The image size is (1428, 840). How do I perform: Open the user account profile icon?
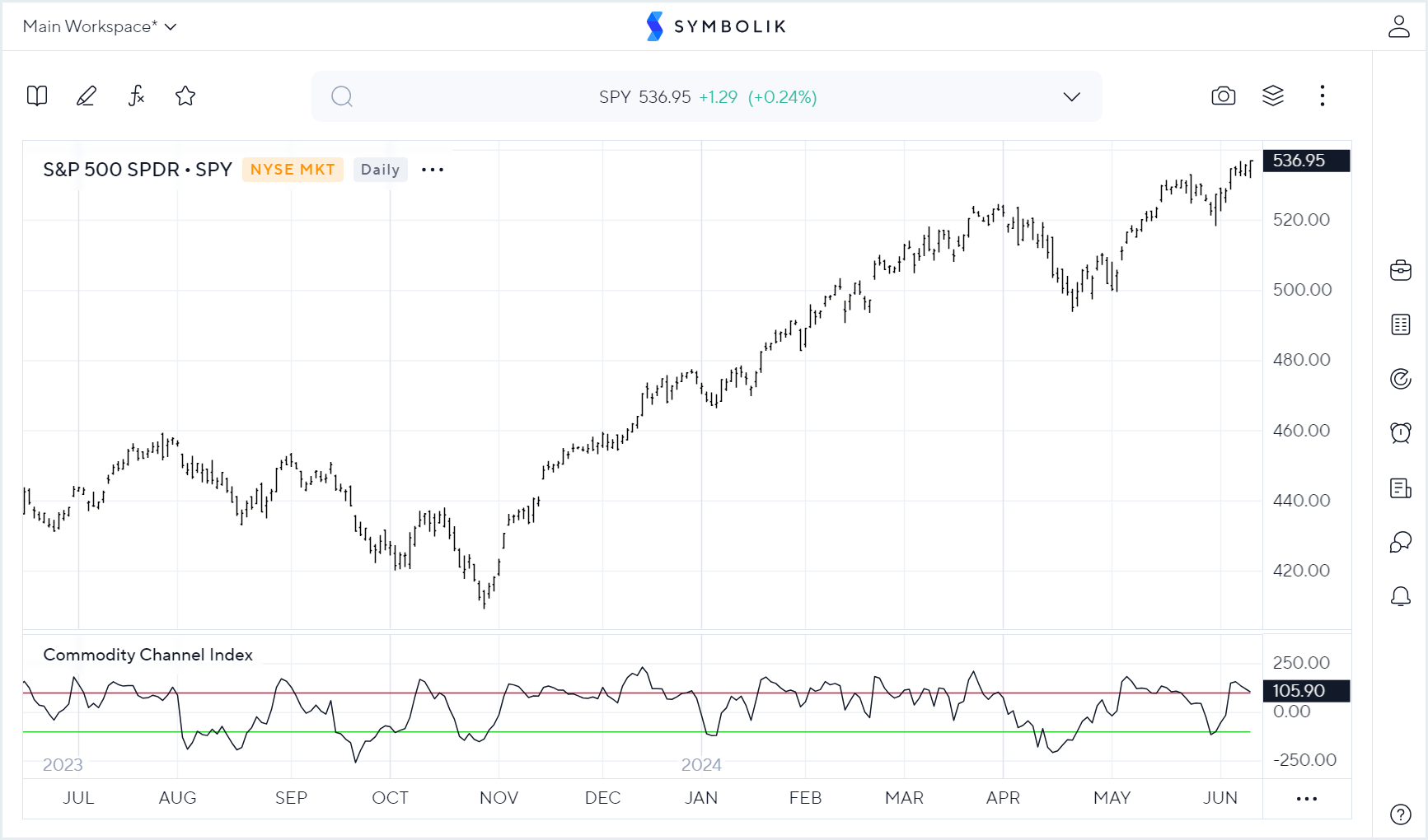[1399, 26]
